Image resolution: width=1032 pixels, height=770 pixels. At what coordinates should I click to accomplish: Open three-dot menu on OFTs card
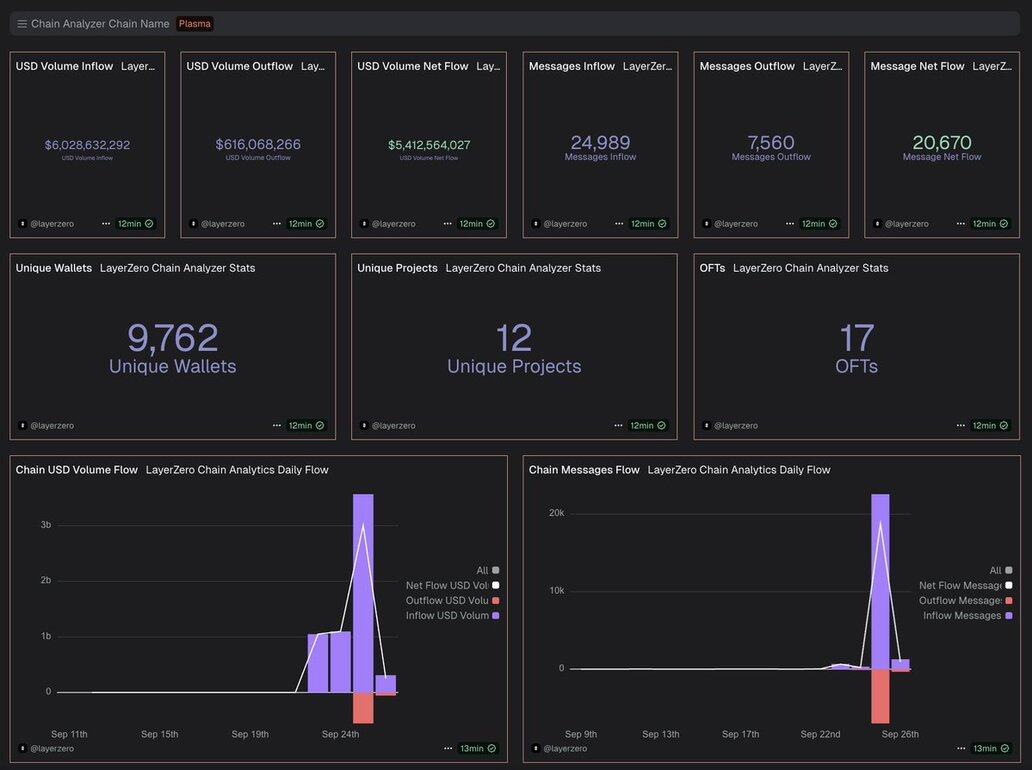coord(960,426)
